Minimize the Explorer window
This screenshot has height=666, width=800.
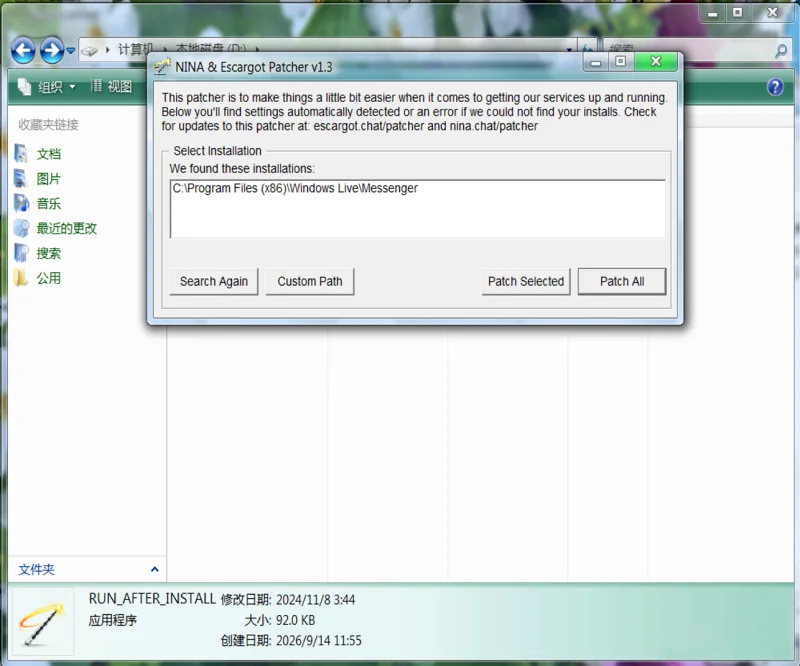712,13
